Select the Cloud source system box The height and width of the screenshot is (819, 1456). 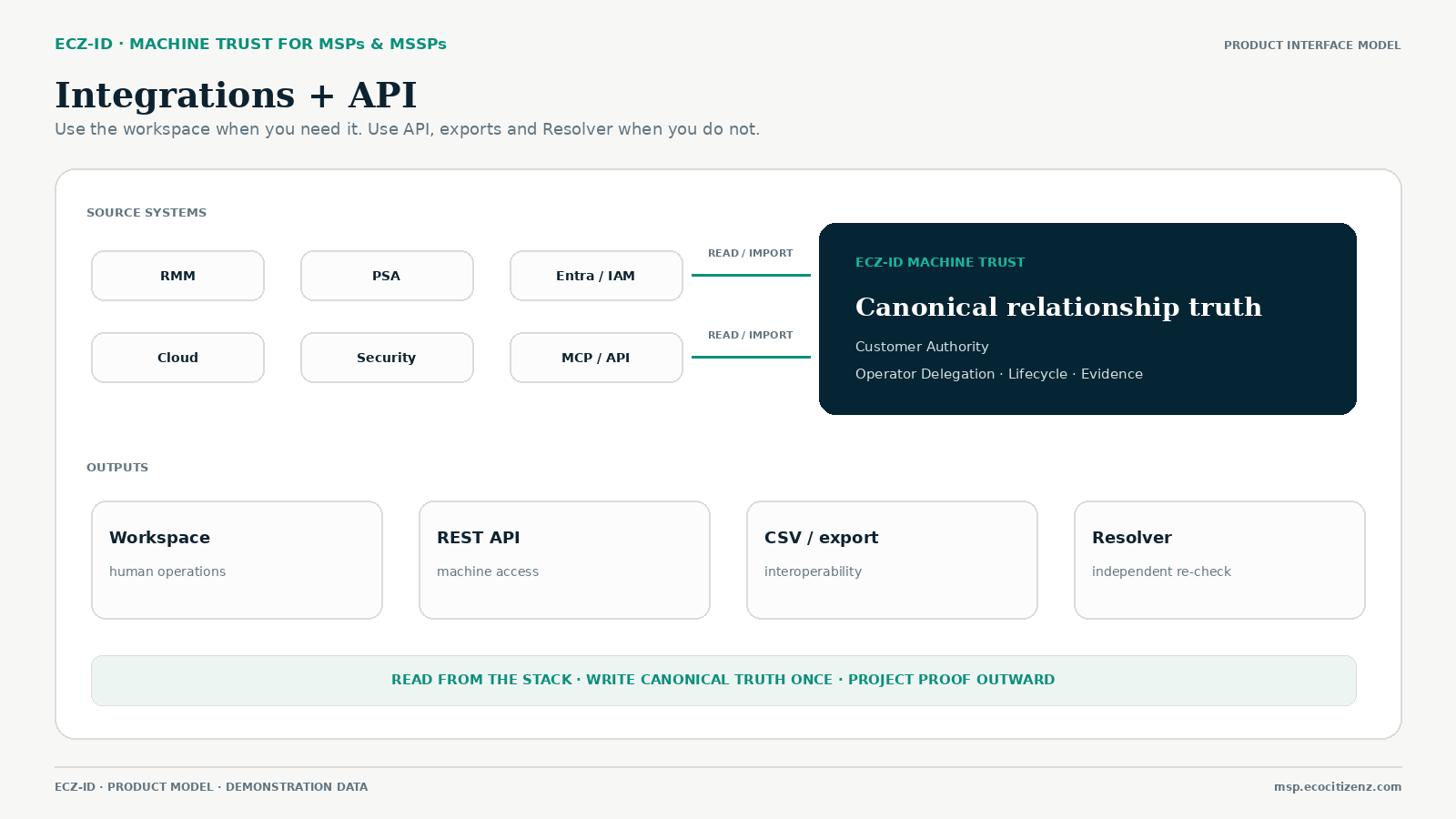coord(177,358)
